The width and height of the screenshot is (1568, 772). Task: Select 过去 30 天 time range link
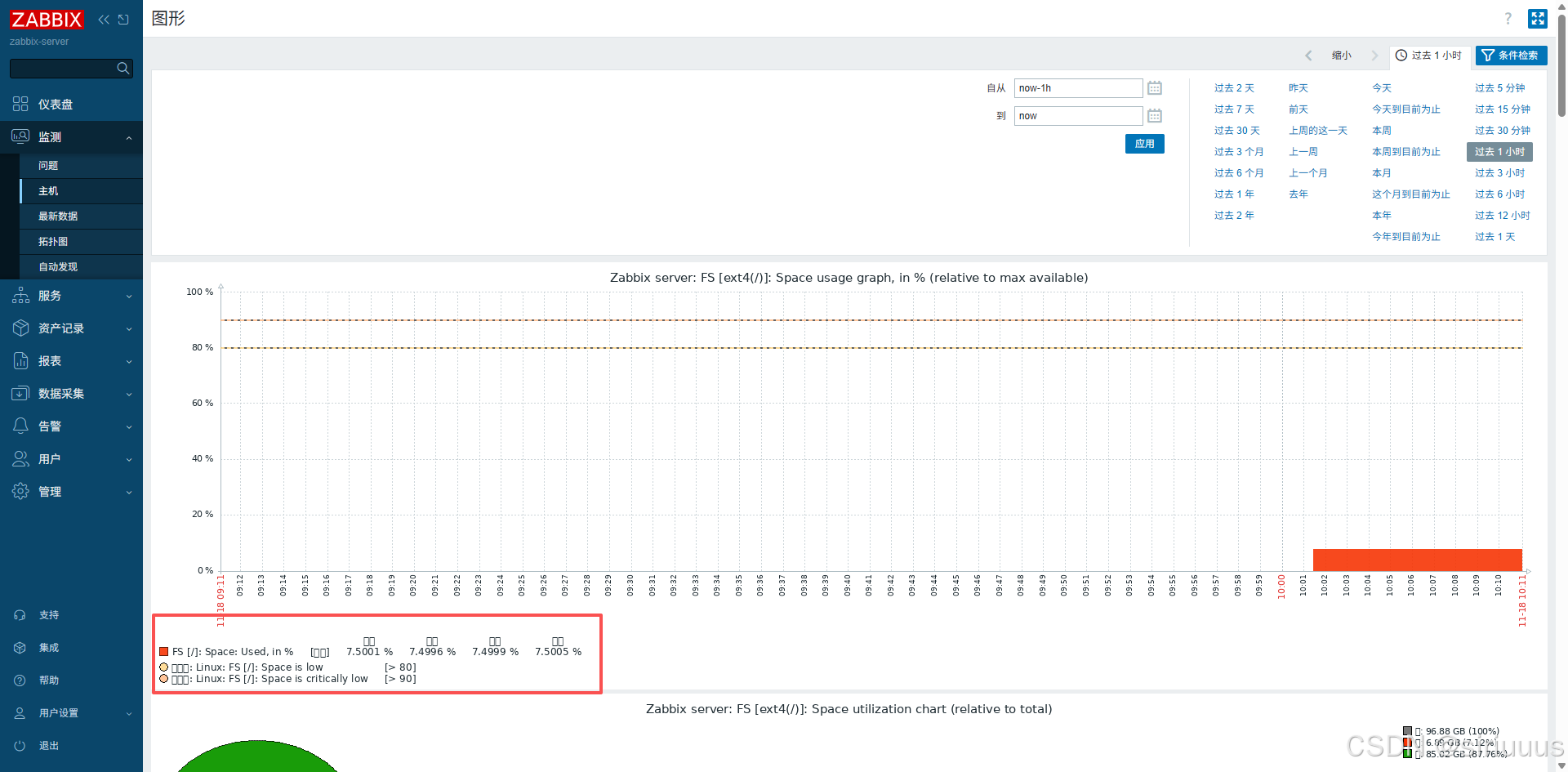[1236, 131]
